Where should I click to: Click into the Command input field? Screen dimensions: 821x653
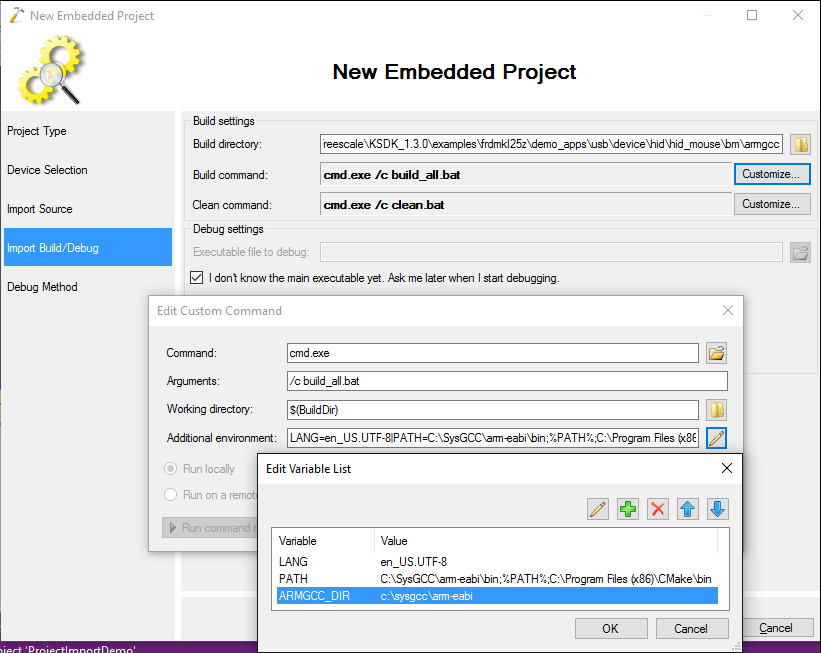coord(493,353)
